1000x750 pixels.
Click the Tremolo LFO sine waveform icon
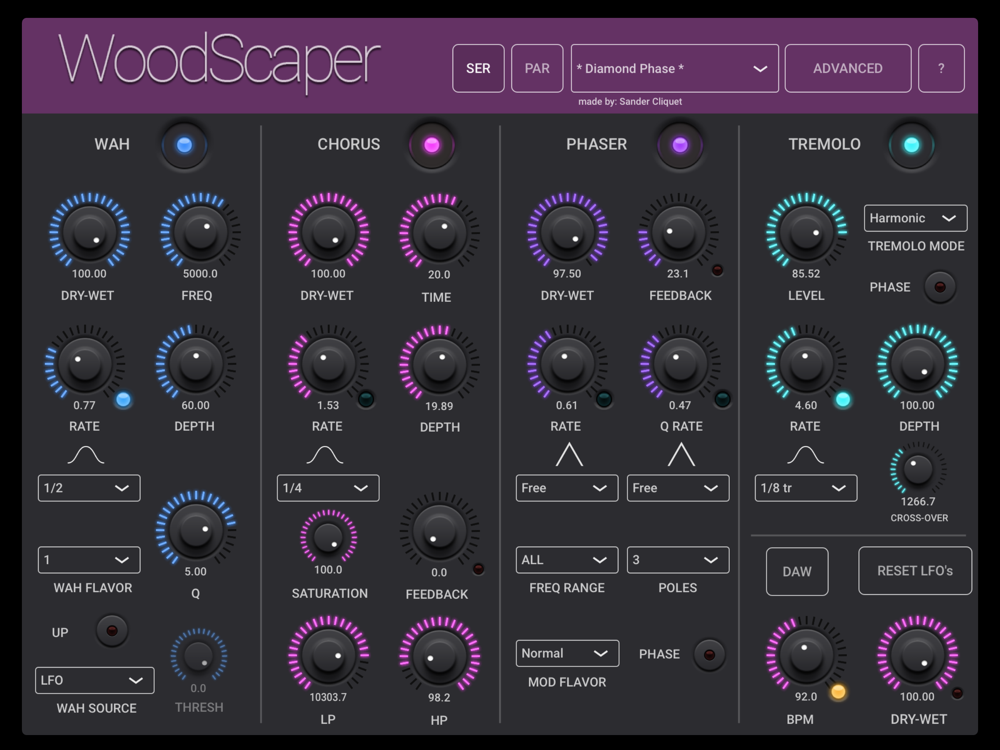pos(805,455)
